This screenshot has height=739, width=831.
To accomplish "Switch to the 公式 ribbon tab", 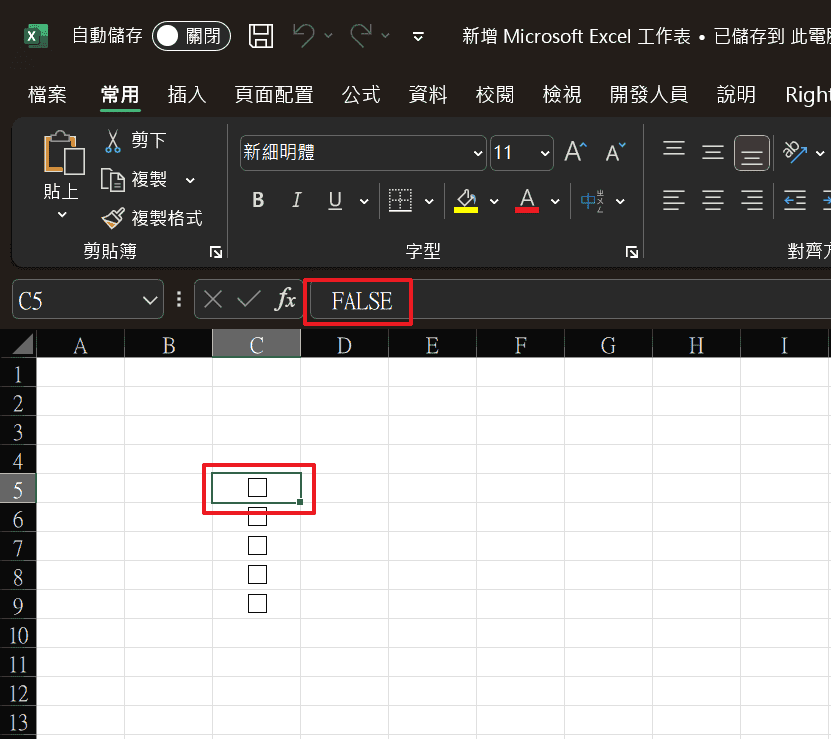I will click(361, 95).
